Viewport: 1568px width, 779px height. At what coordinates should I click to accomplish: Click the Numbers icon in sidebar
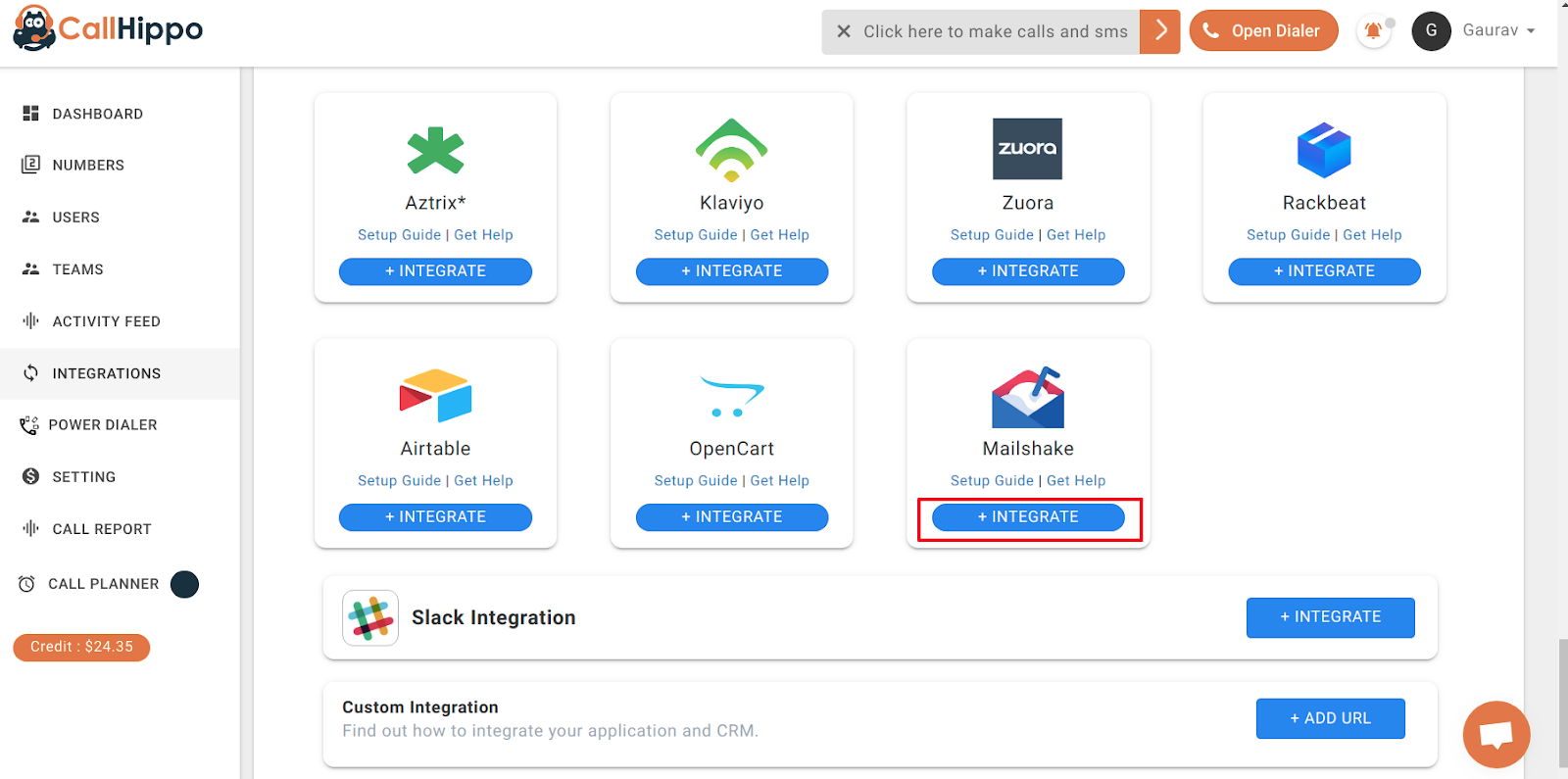coord(31,165)
